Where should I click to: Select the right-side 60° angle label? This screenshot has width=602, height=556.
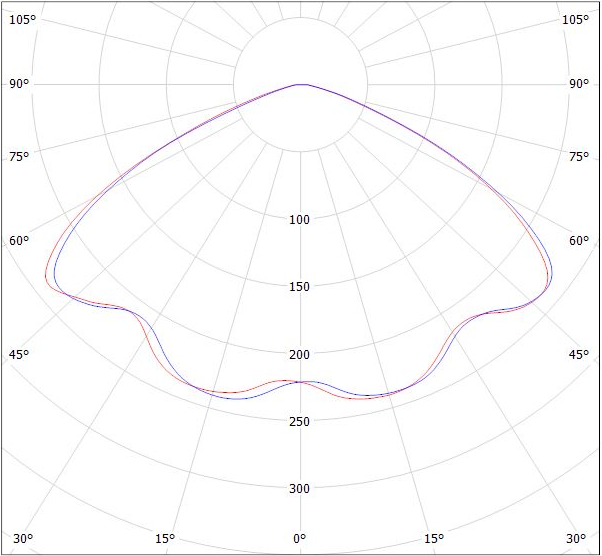(579, 241)
